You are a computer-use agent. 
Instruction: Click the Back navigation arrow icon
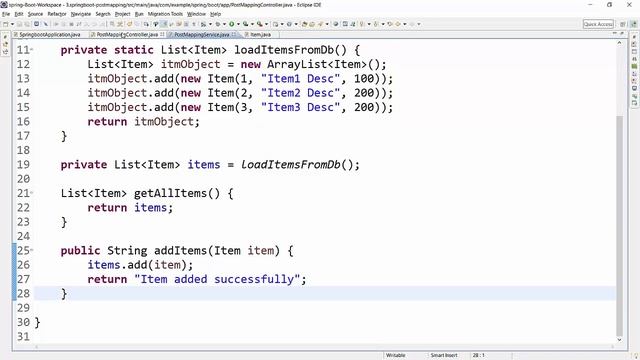tap(398, 24)
